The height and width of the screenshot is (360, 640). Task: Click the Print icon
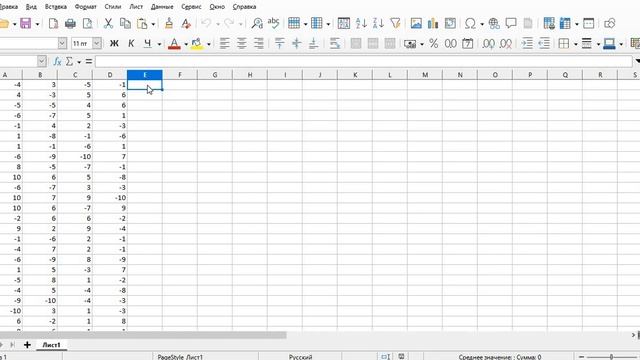pyautogui.click(x=70, y=23)
